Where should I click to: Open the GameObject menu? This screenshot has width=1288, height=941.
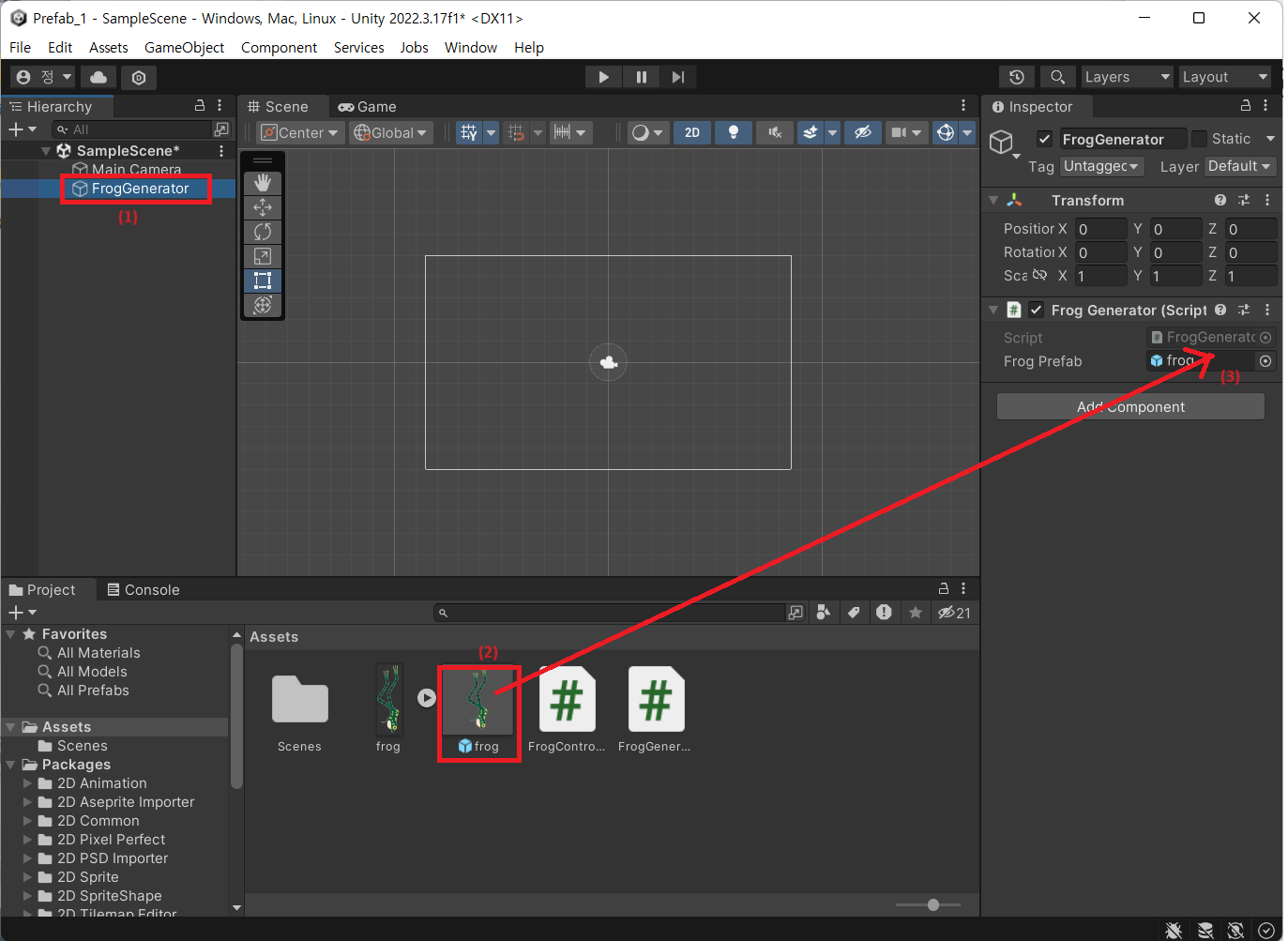click(184, 47)
